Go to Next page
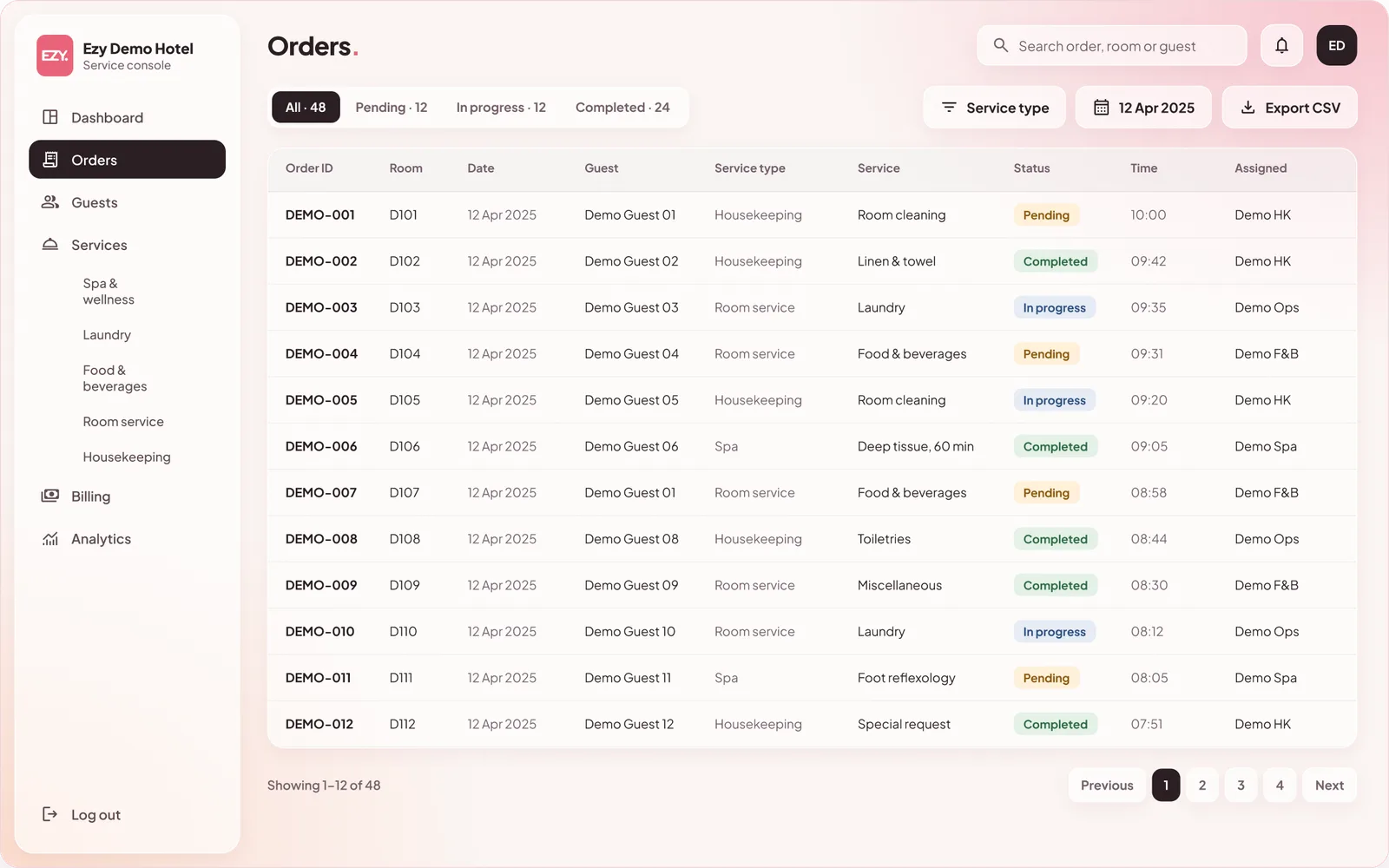The image size is (1389, 868). [1329, 786]
